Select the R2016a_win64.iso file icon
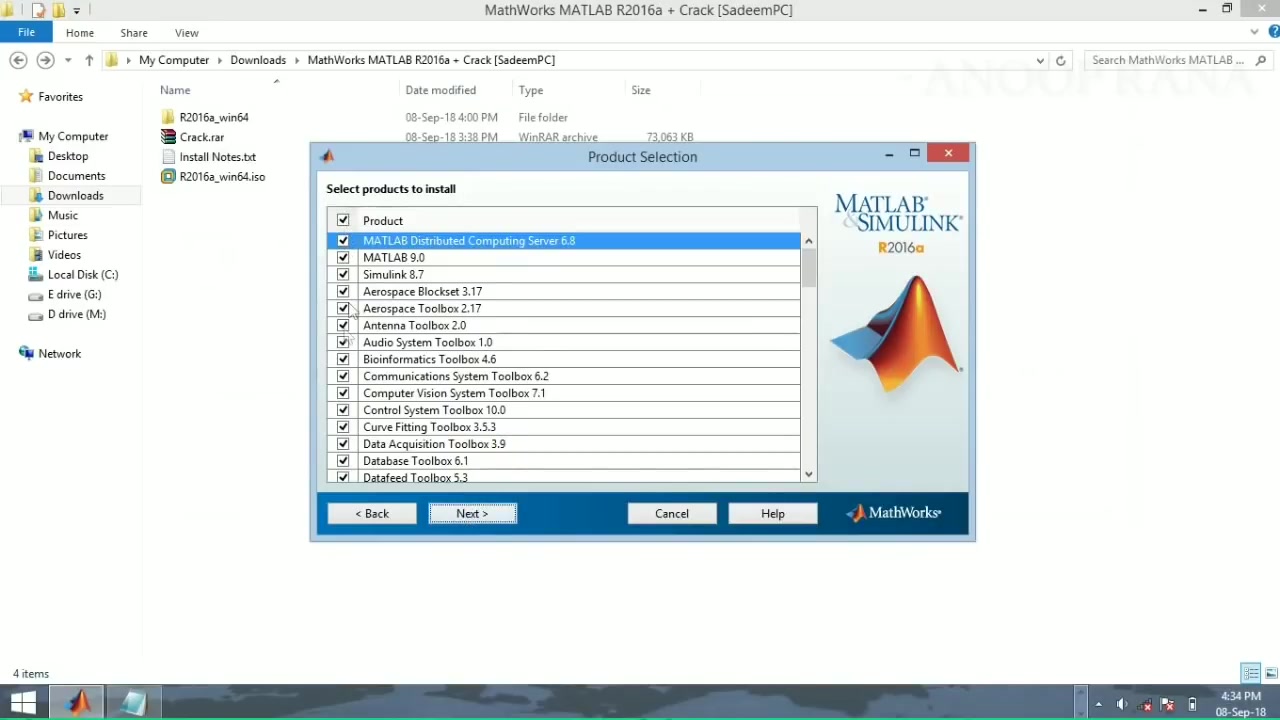The height and width of the screenshot is (720, 1280). click(168, 176)
